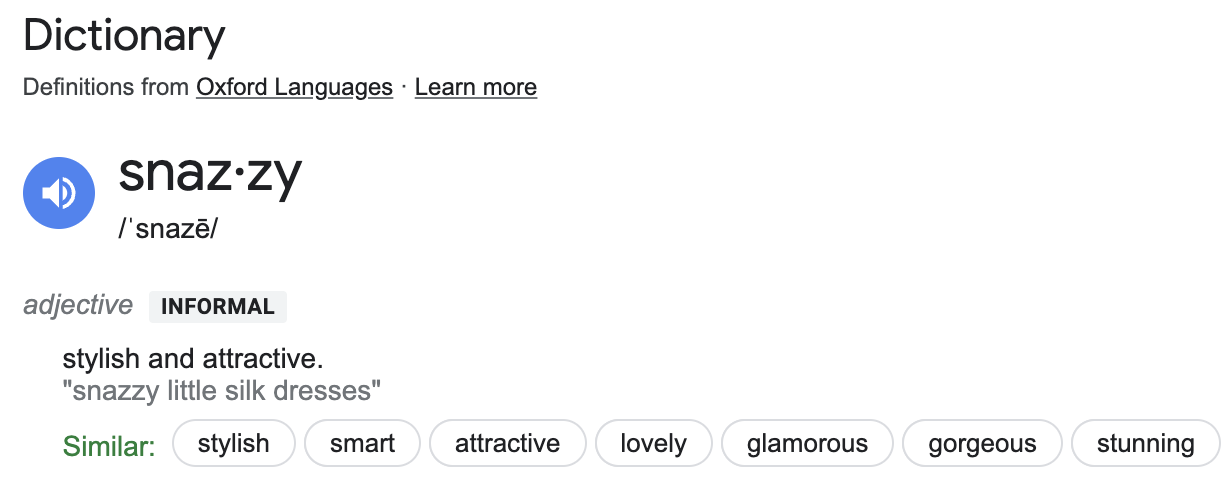Click the headword 'snaz·zy'

210,175
